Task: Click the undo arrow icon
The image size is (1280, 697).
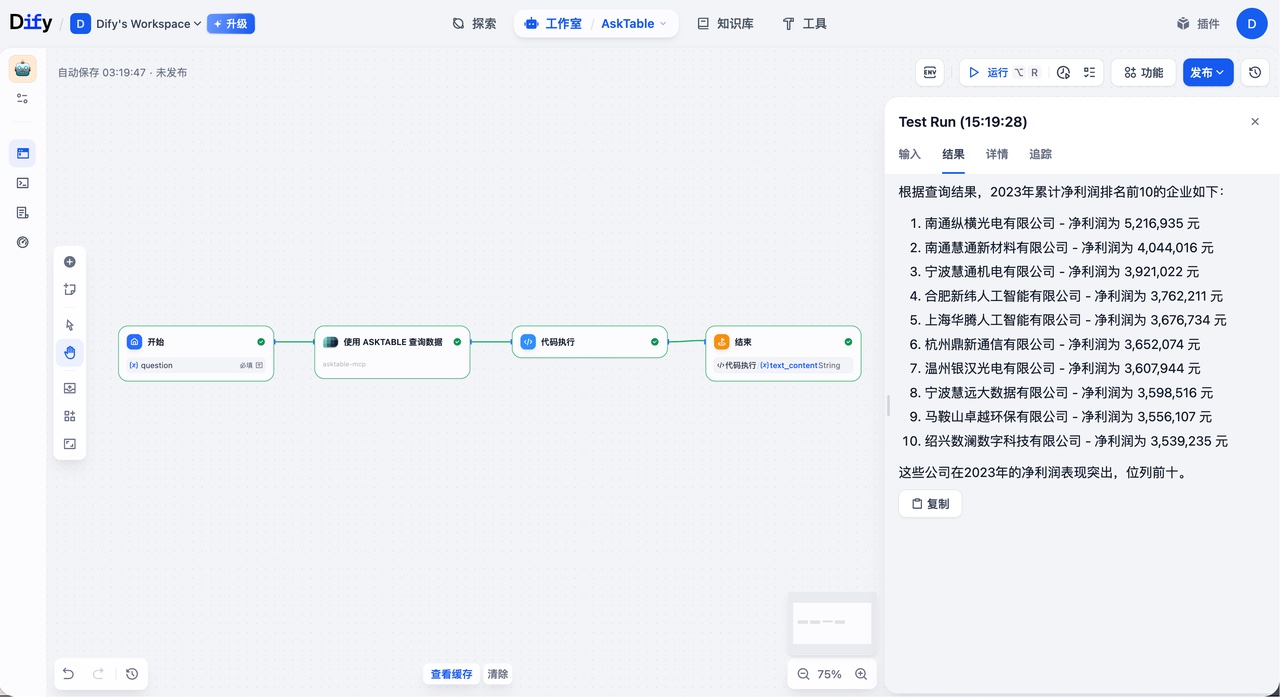Action: [67, 674]
